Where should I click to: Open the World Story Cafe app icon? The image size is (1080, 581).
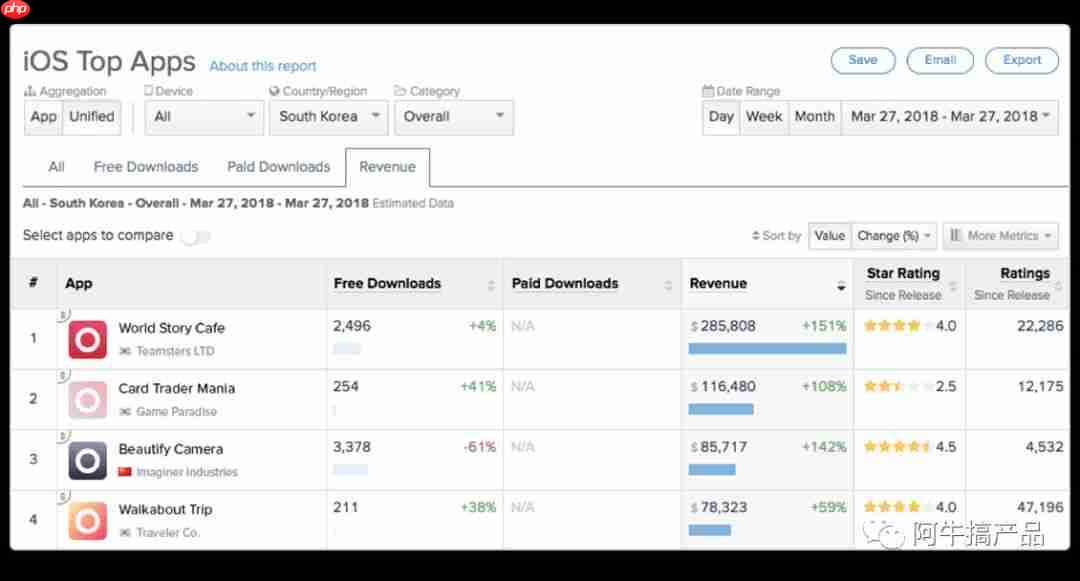(87, 339)
